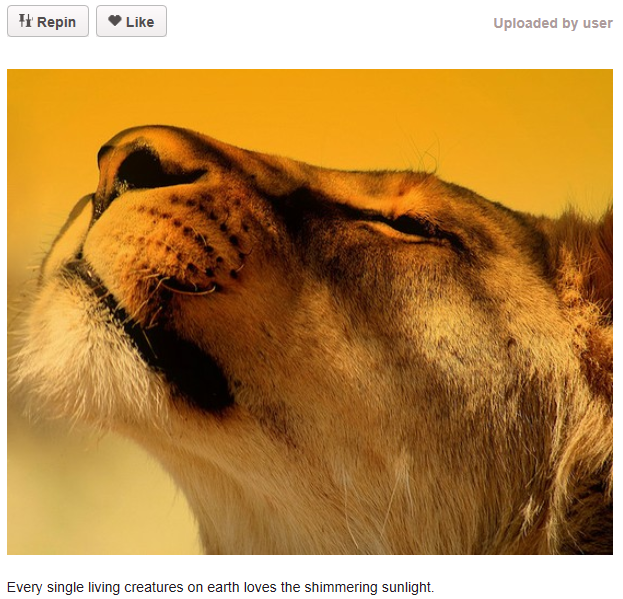Click the word 'user' in upload credit
The height and width of the screenshot is (599, 623).
pos(598,23)
